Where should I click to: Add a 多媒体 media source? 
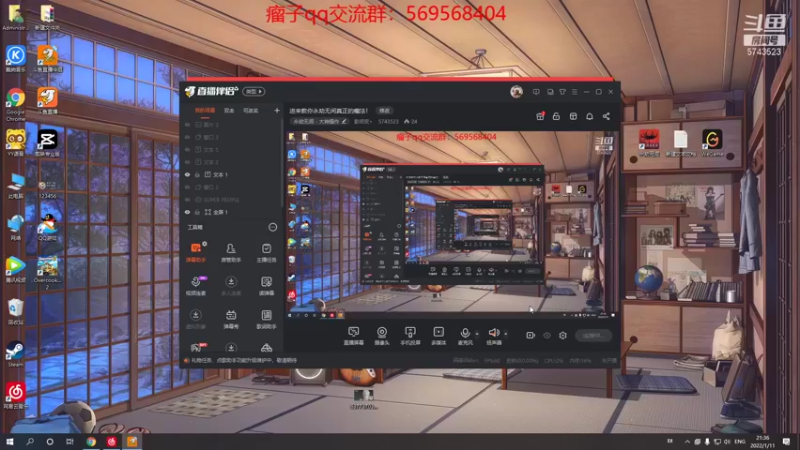click(x=439, y=336)
